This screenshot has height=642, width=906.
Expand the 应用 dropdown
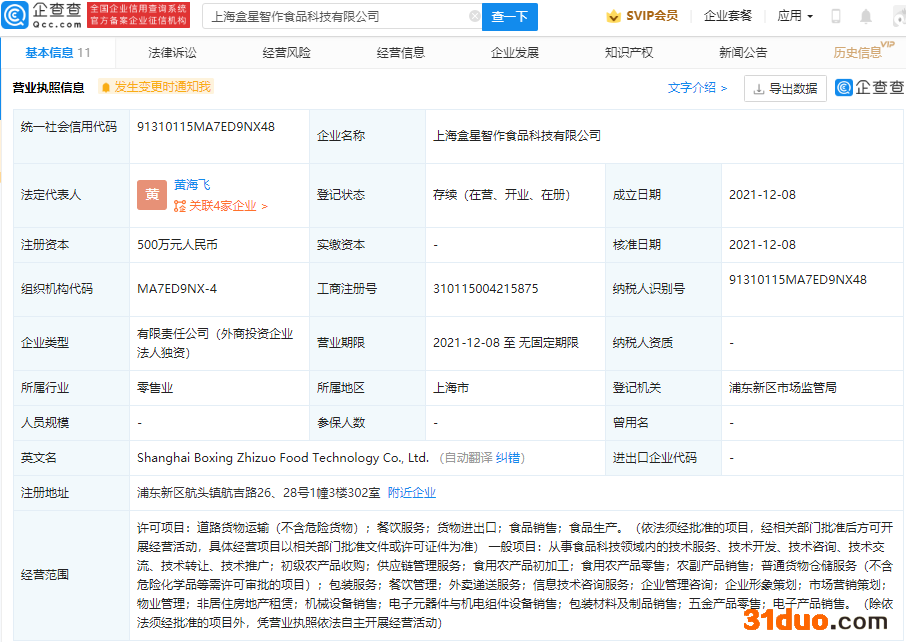pos(794,17)
